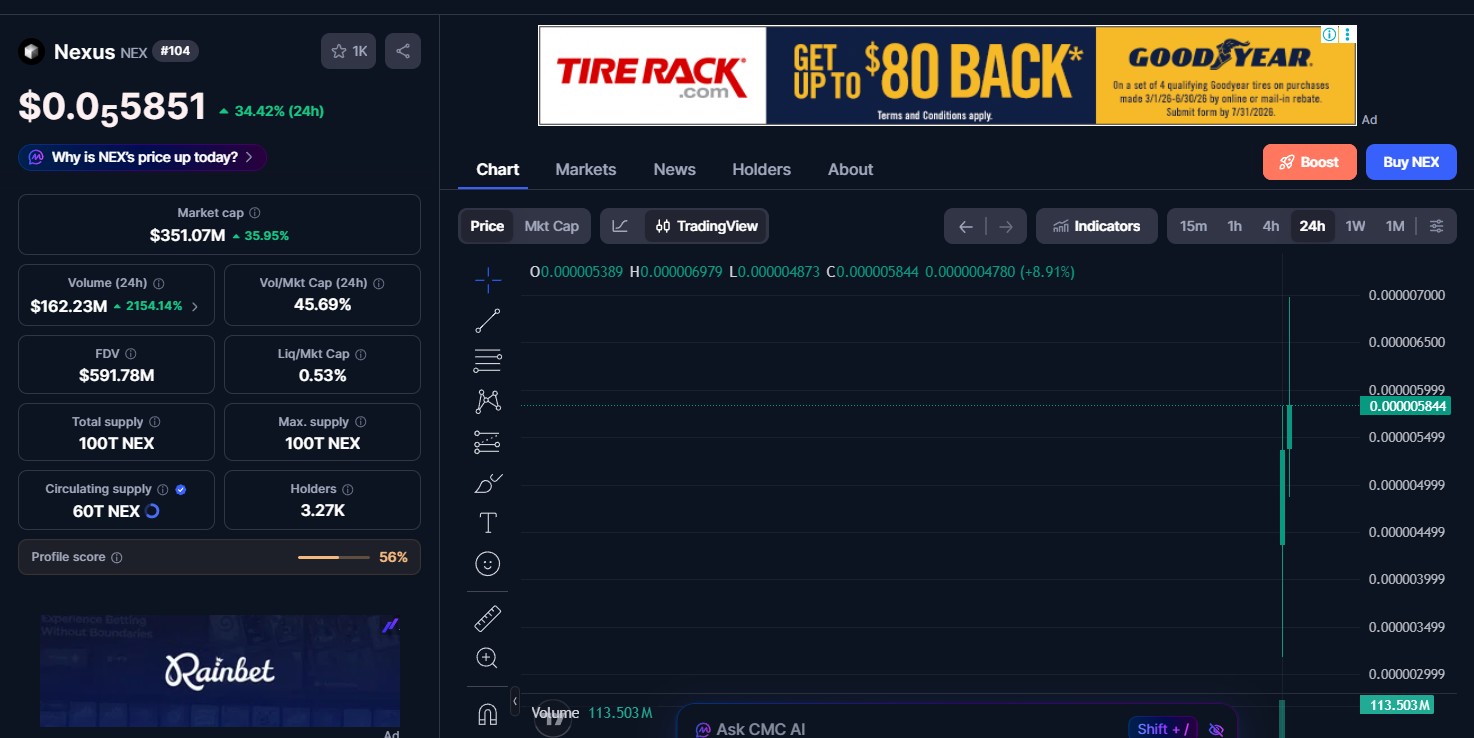Toggle chart to Mkt Cap view

[552, 226]
